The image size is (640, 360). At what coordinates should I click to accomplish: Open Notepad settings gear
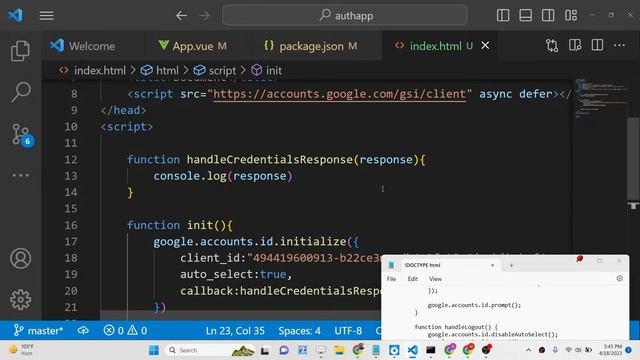tap(620, 278)
